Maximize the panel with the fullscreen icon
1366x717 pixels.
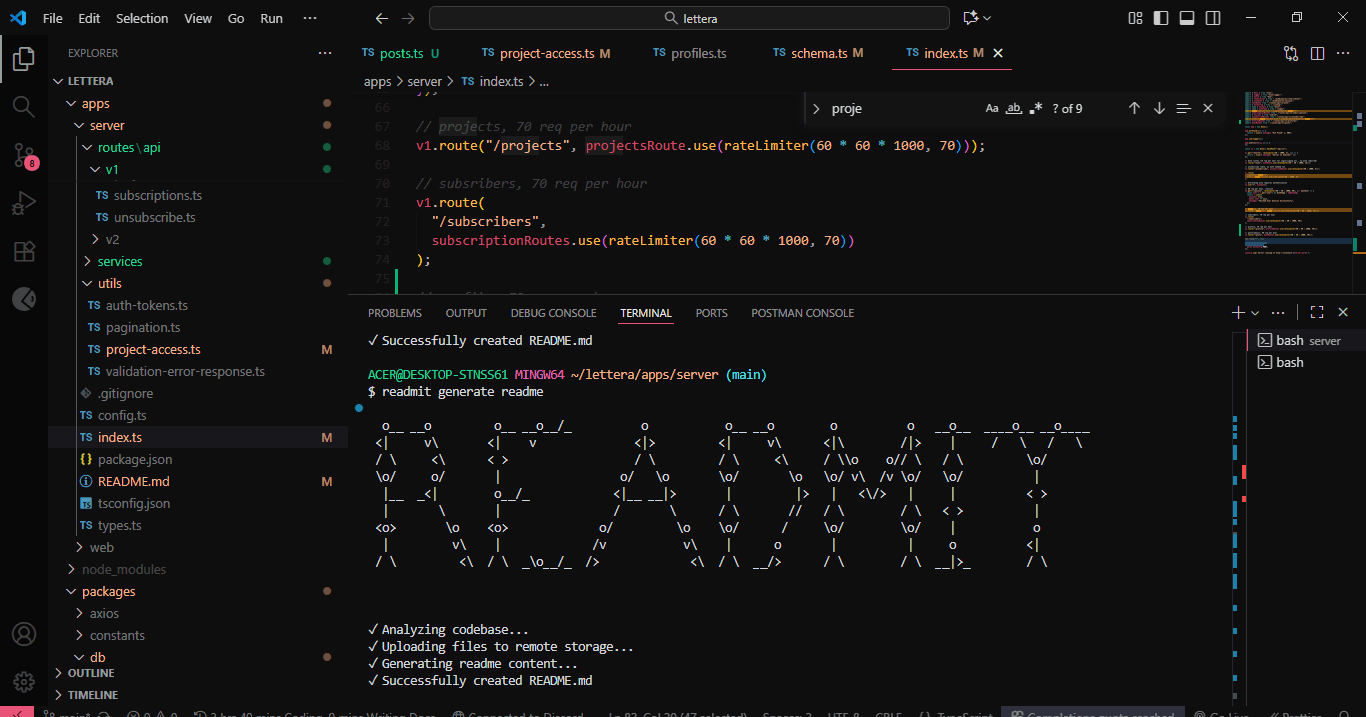coord(1316,312)
